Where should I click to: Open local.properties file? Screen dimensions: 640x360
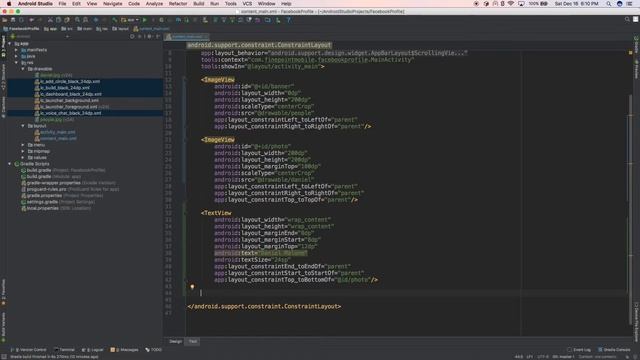pyautogui.click(x=43, y=208)
